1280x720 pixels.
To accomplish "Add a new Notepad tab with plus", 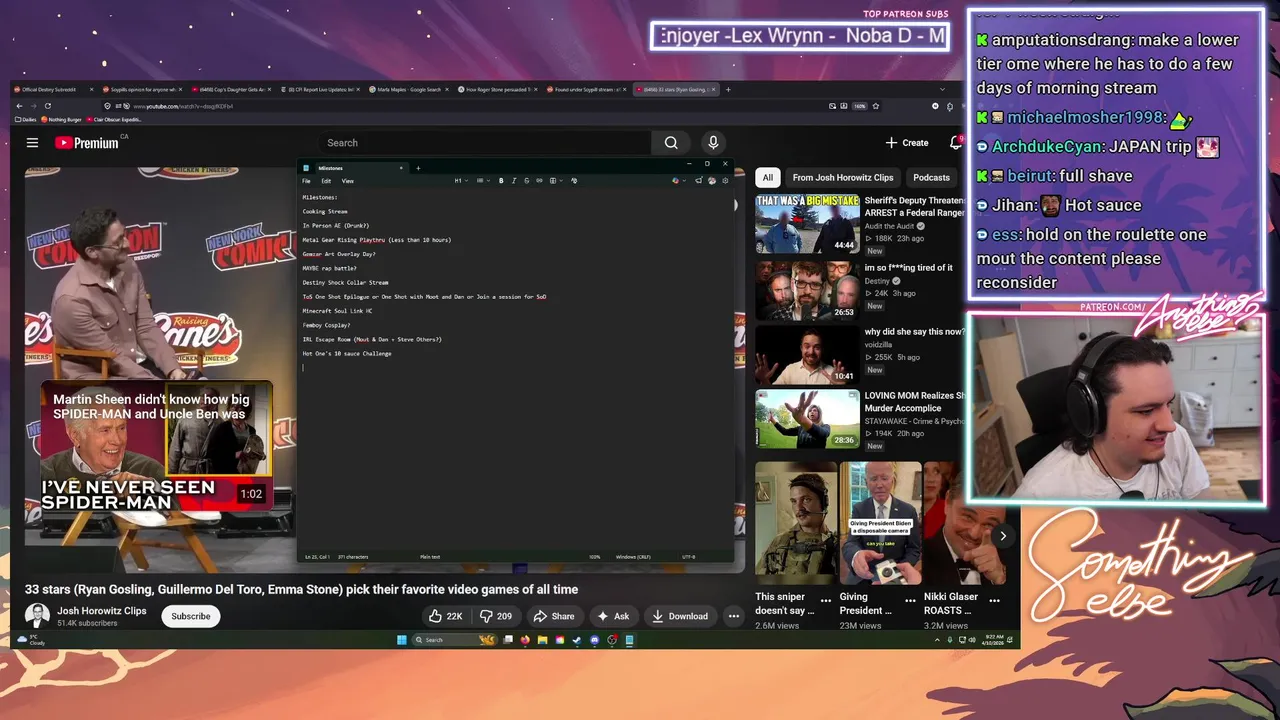I will point(418,168).
